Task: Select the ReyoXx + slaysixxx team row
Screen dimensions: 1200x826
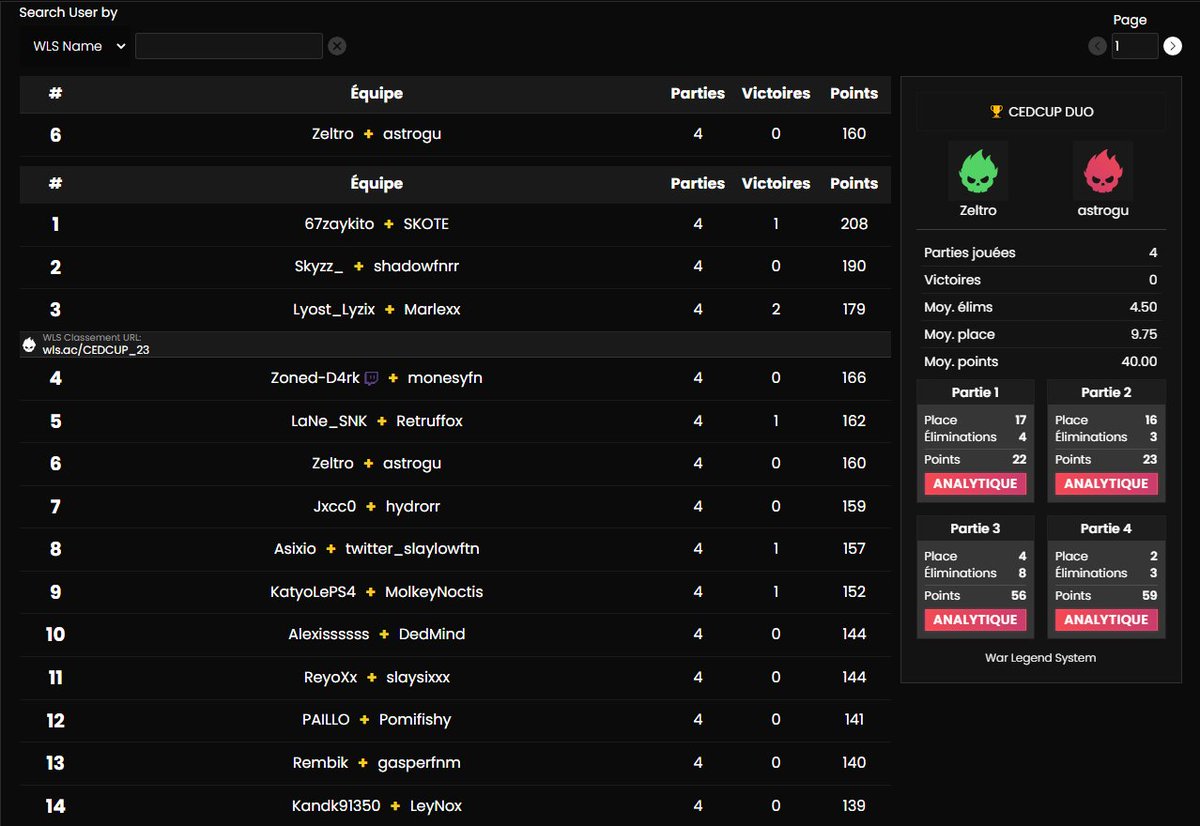Action: coord(455,678)
